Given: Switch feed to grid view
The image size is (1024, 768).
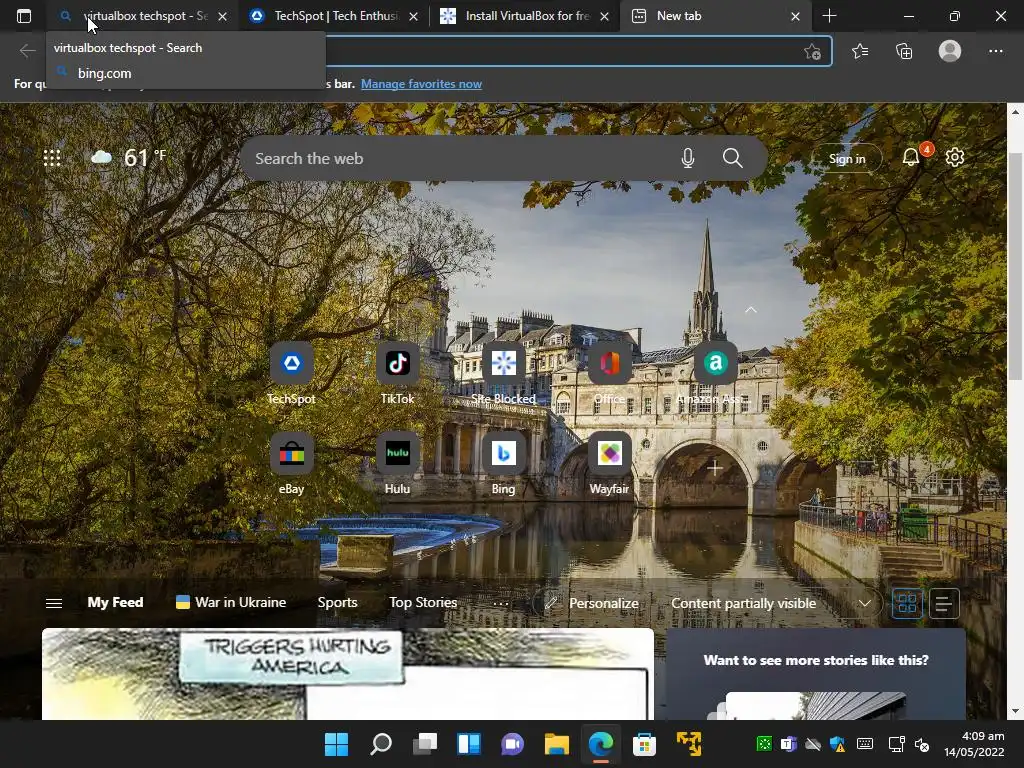Looking at the screenshot, I should [x=907, y=603].
